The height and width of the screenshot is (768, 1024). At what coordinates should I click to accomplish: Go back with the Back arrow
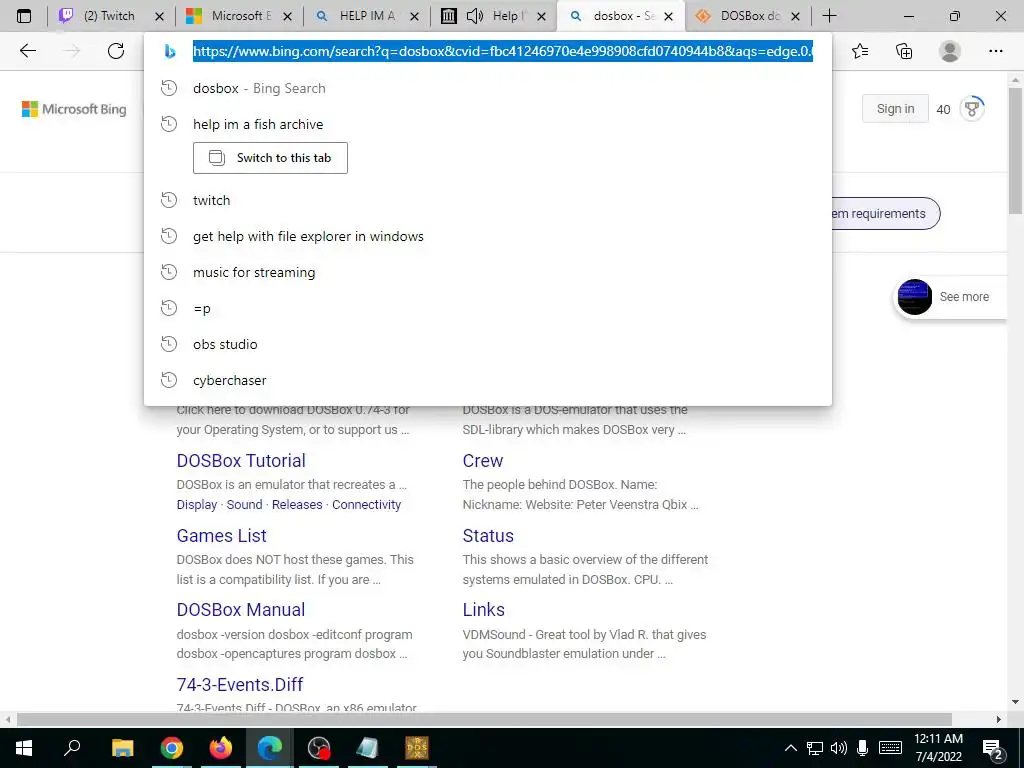(x=27, y=51)
